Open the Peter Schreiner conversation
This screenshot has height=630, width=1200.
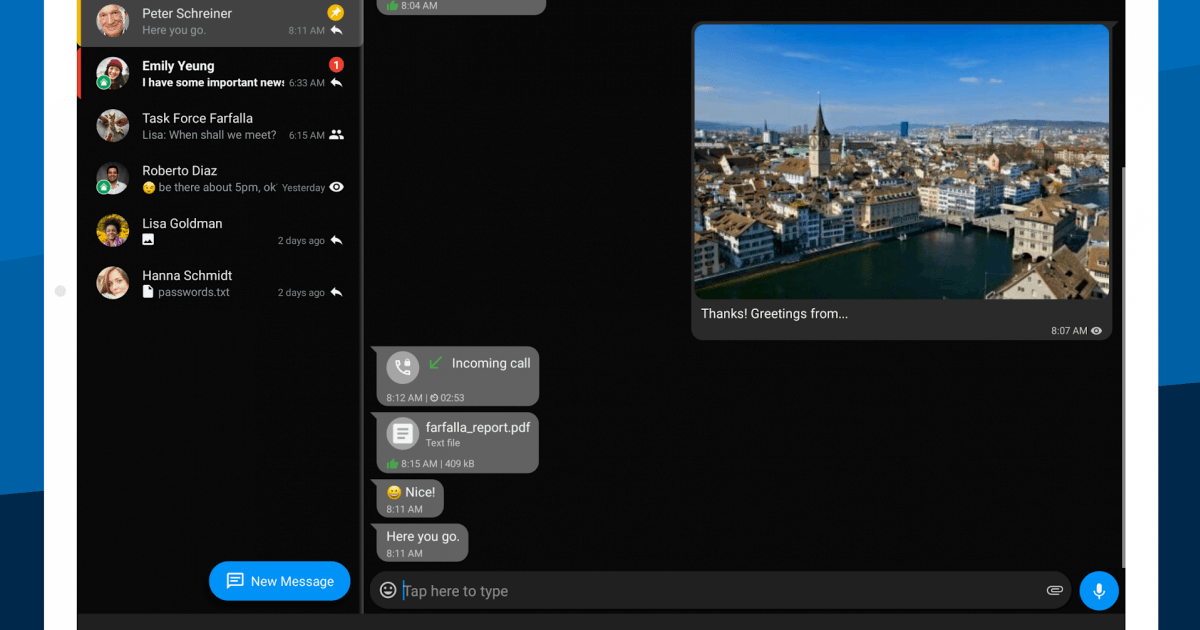220,21
